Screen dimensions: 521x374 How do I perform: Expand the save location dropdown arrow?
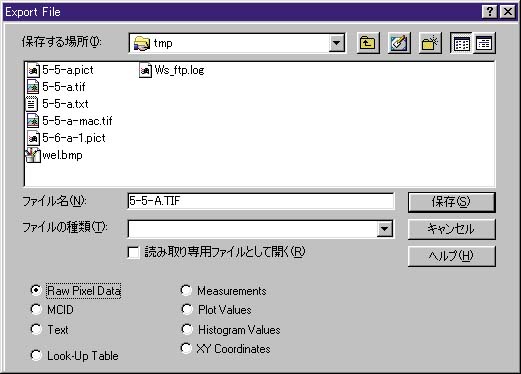point(337,43)
